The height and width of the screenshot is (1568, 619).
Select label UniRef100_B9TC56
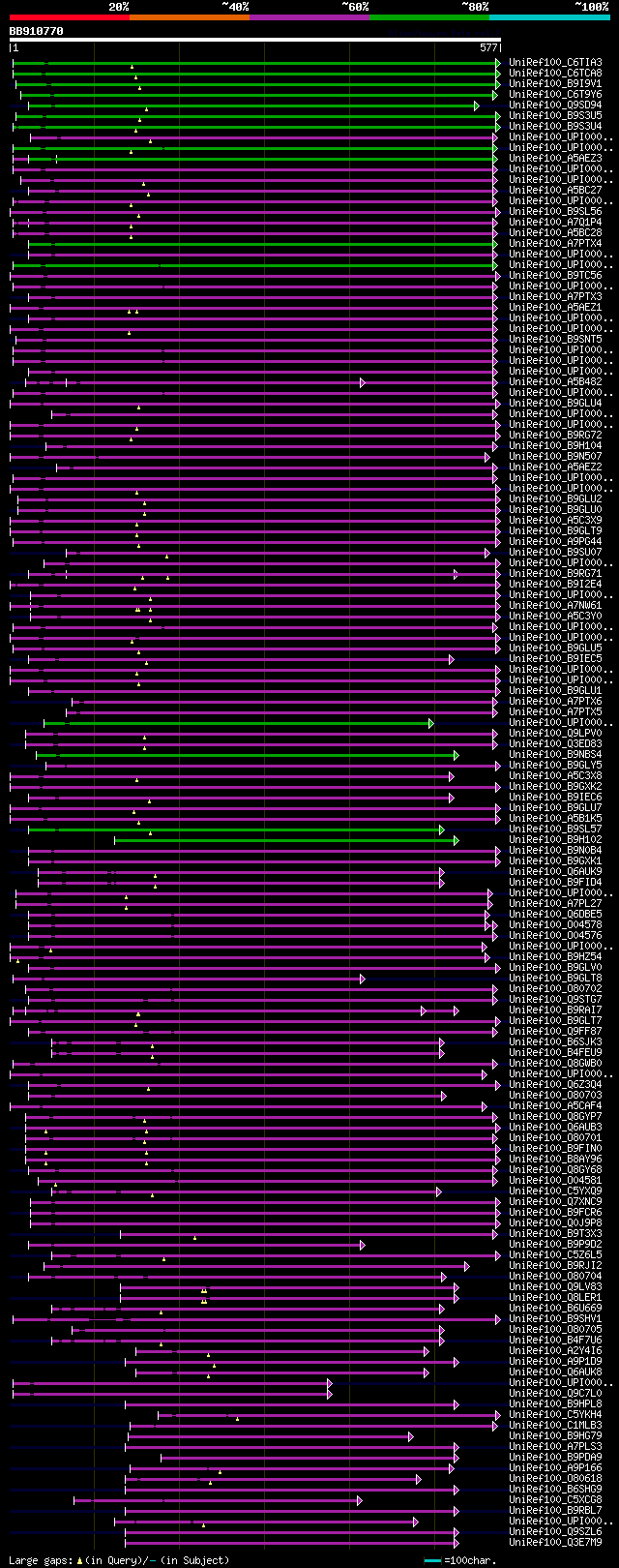pos(555,276)
